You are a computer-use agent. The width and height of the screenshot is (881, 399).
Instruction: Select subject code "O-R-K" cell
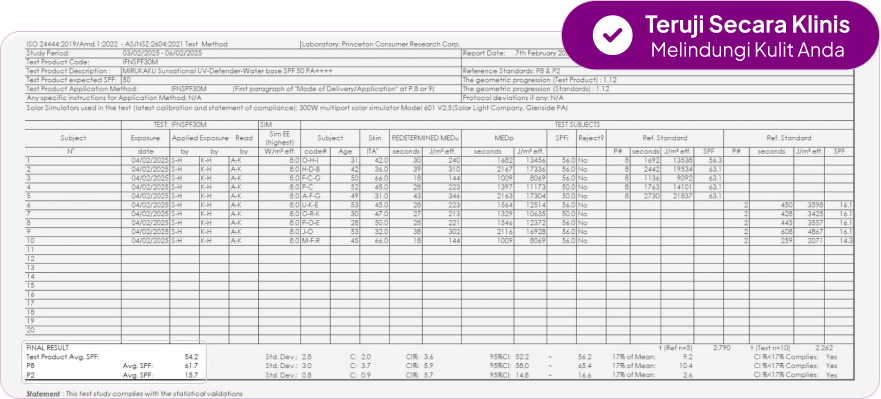coord(311,215)
